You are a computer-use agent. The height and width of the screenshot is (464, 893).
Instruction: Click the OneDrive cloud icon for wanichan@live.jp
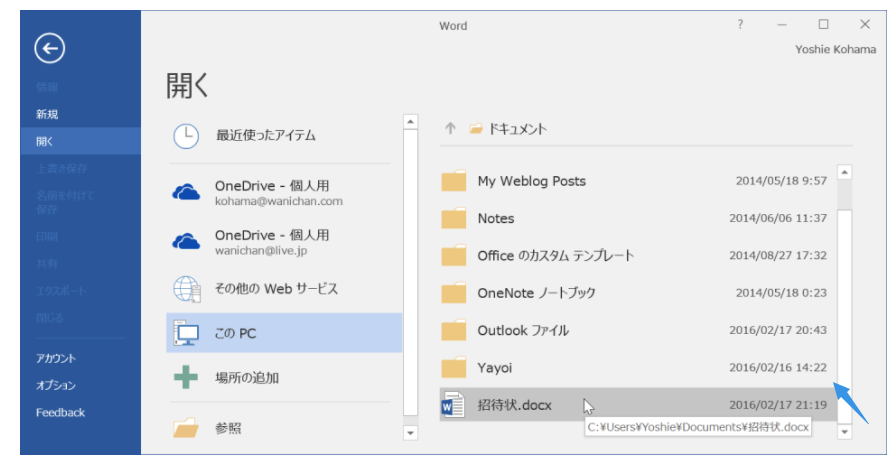(x=186, y=242)
